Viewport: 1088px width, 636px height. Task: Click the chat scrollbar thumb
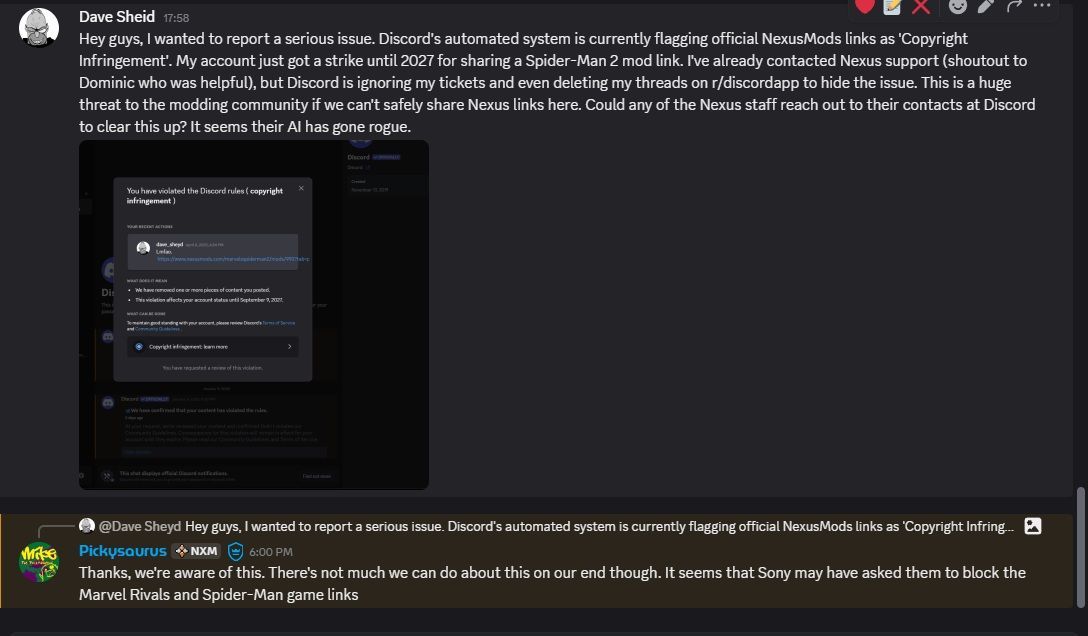click(x=1080, y=547)
